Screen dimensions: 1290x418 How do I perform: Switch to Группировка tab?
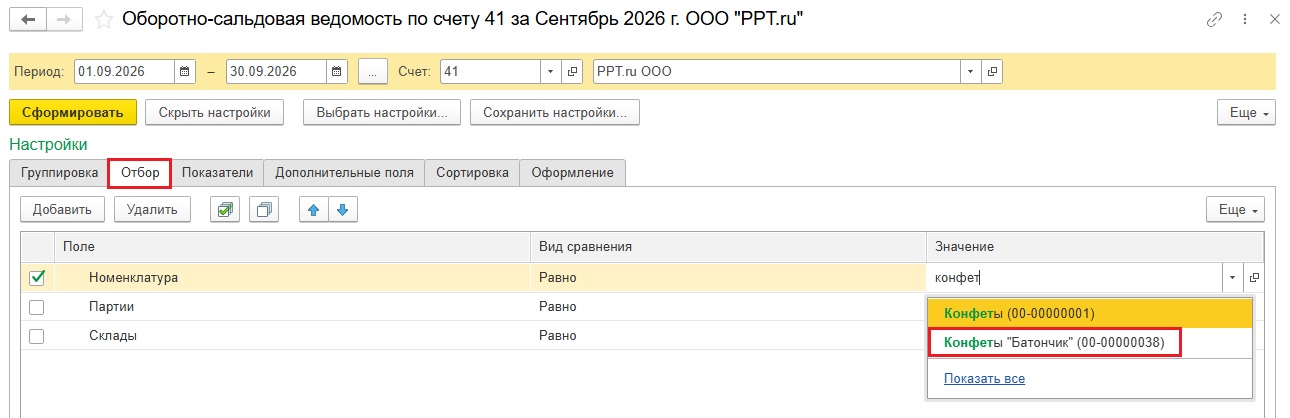point(59,172)
